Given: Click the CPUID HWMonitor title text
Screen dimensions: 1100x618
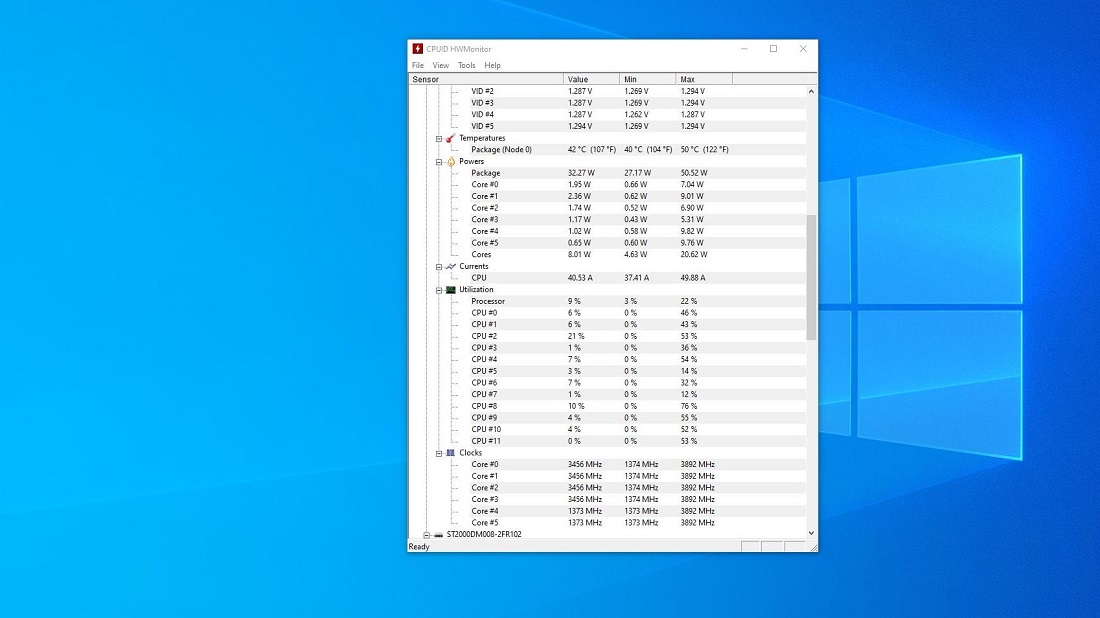Looking at the screenshot, I should tap(459, 49).
